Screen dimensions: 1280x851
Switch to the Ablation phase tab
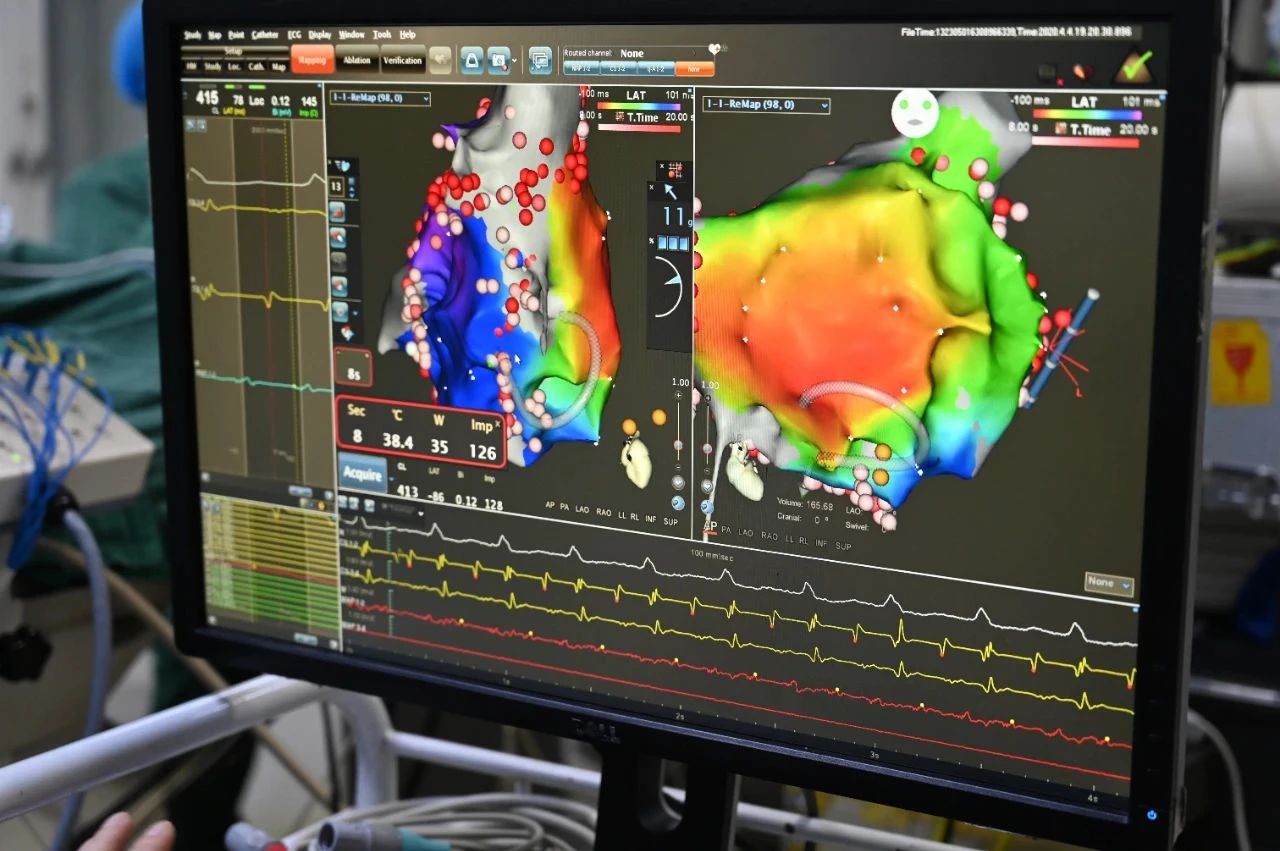click(357, 61)
